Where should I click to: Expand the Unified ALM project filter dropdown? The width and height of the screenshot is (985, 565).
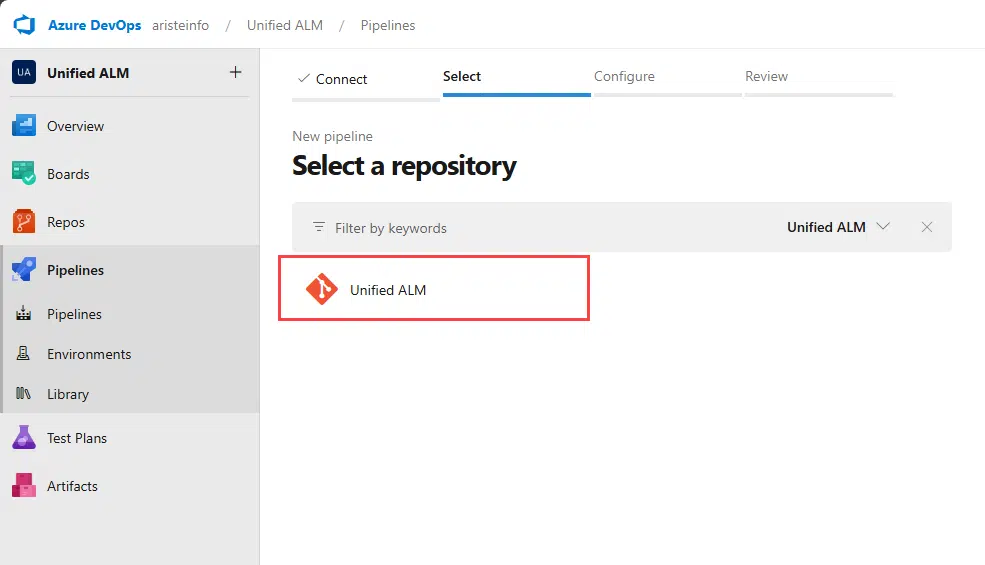(x=838, y=227)
